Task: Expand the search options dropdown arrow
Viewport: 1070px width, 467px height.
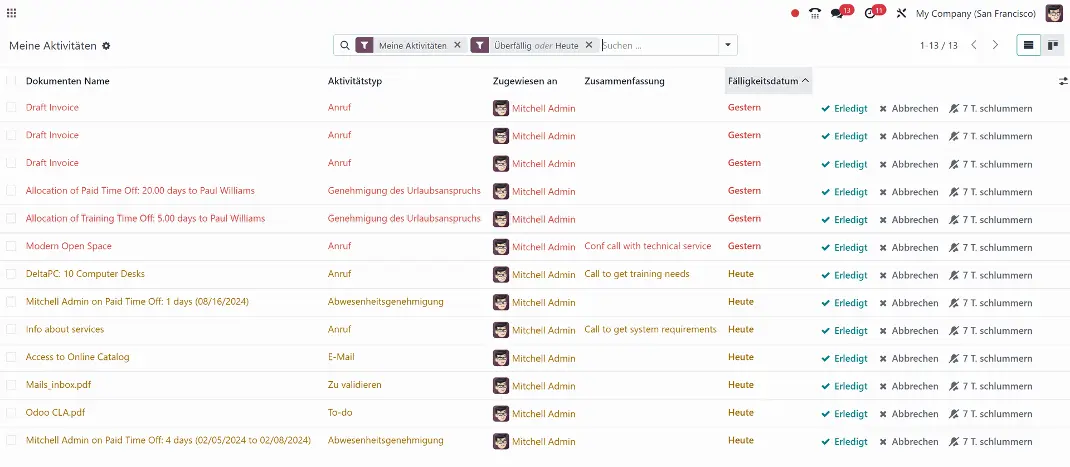Action: (x=729, y=45)
